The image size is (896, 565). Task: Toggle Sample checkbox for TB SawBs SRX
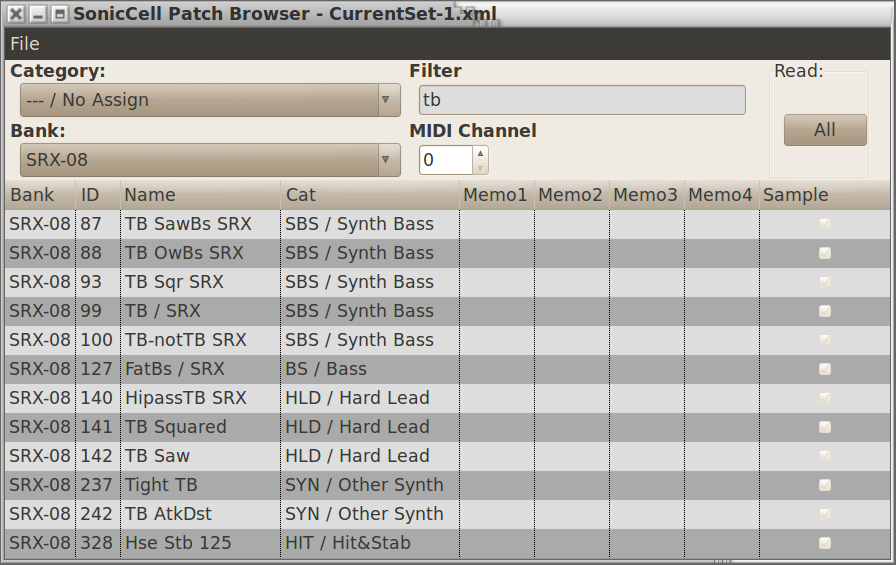(825, 224)
